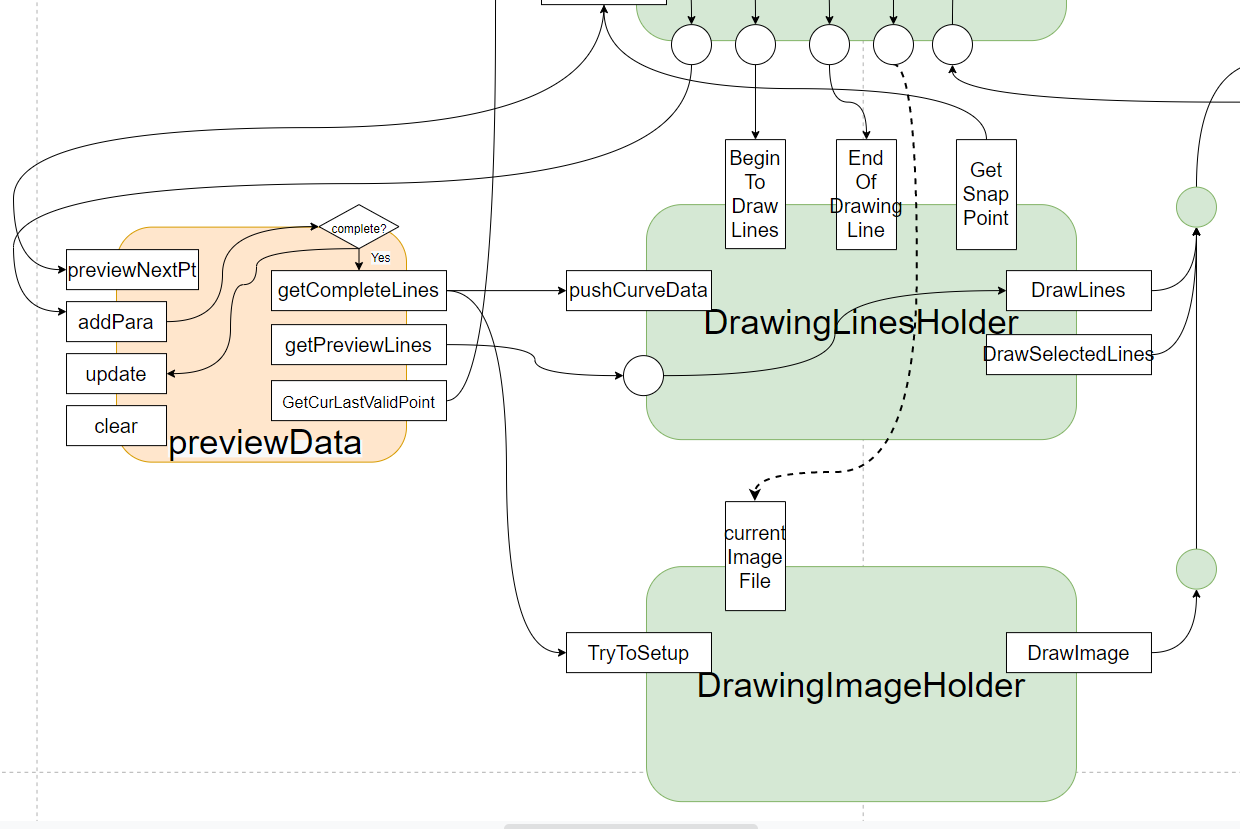Select the TryToSetup box
This screenshot has width=1240, height=829.
pyautogui.click(x=639, y=653)
